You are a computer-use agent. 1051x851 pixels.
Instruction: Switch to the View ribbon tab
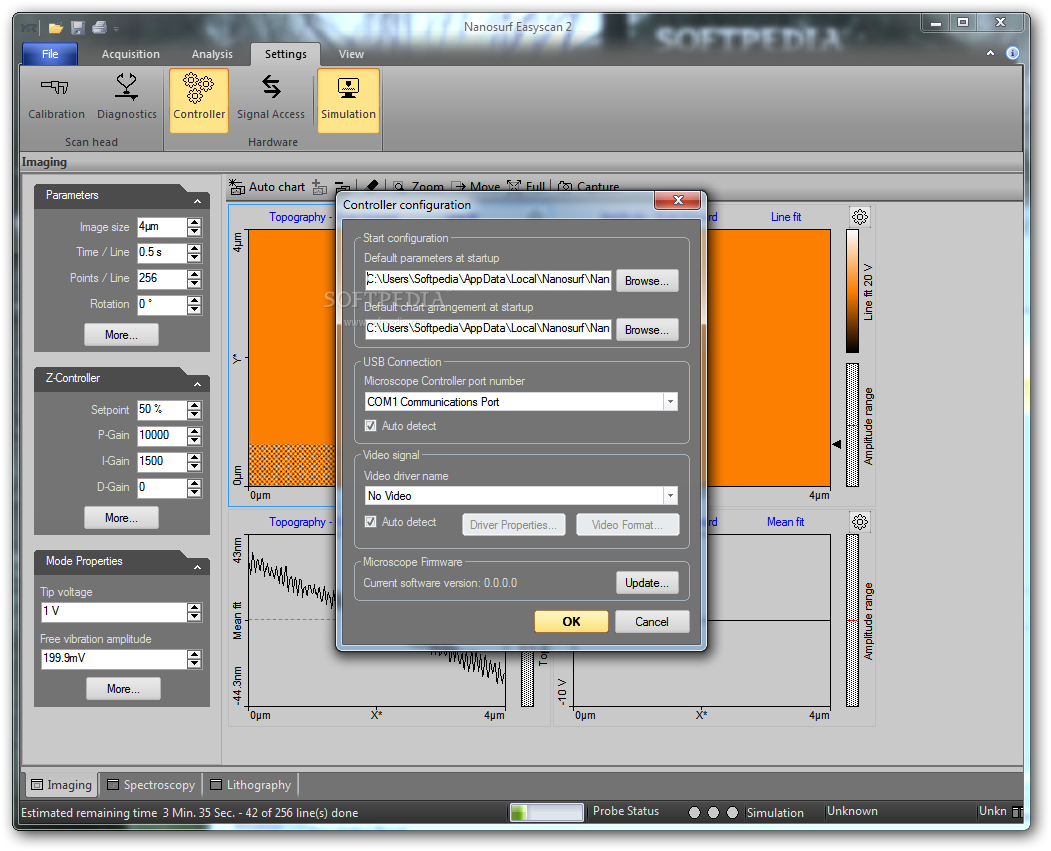click(x=351, y=54)
